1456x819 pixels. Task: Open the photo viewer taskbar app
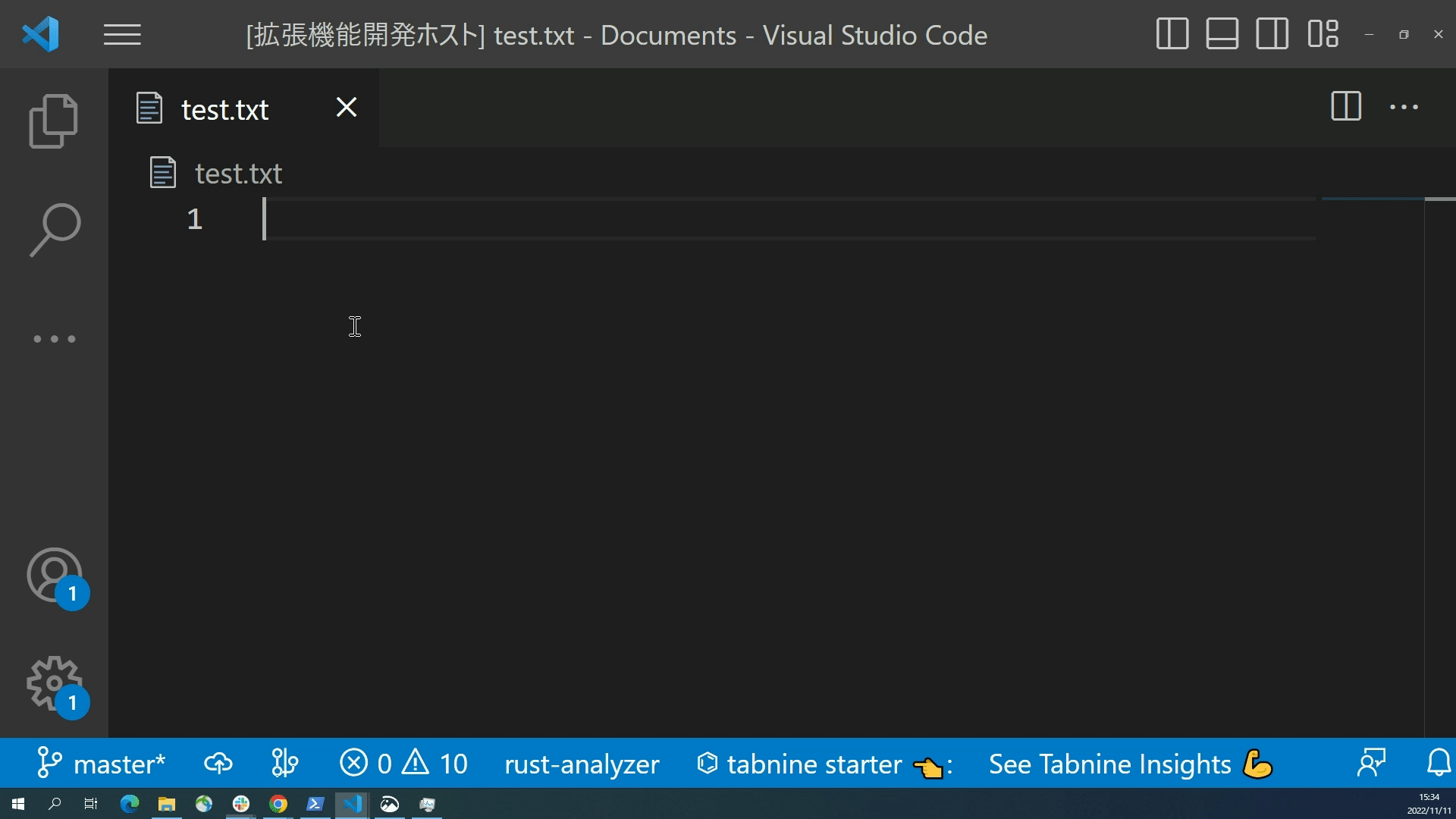[x=390, y=804]
